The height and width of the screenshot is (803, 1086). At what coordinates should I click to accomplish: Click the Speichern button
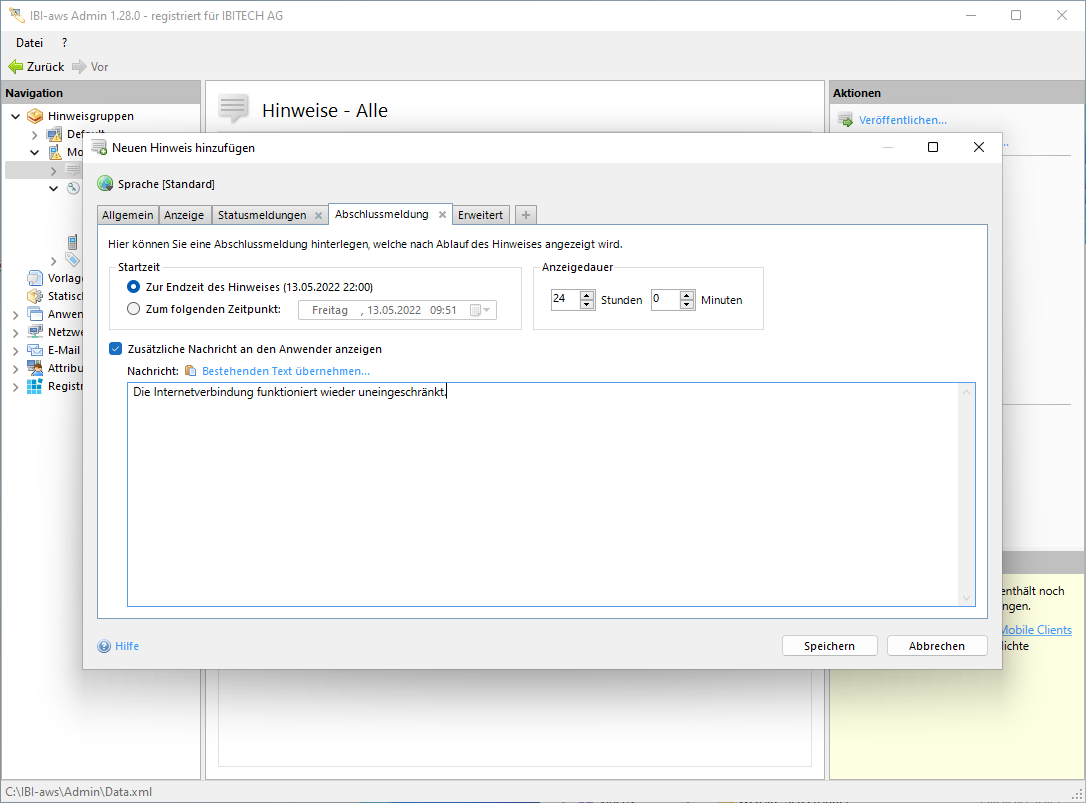pos(829,646)
